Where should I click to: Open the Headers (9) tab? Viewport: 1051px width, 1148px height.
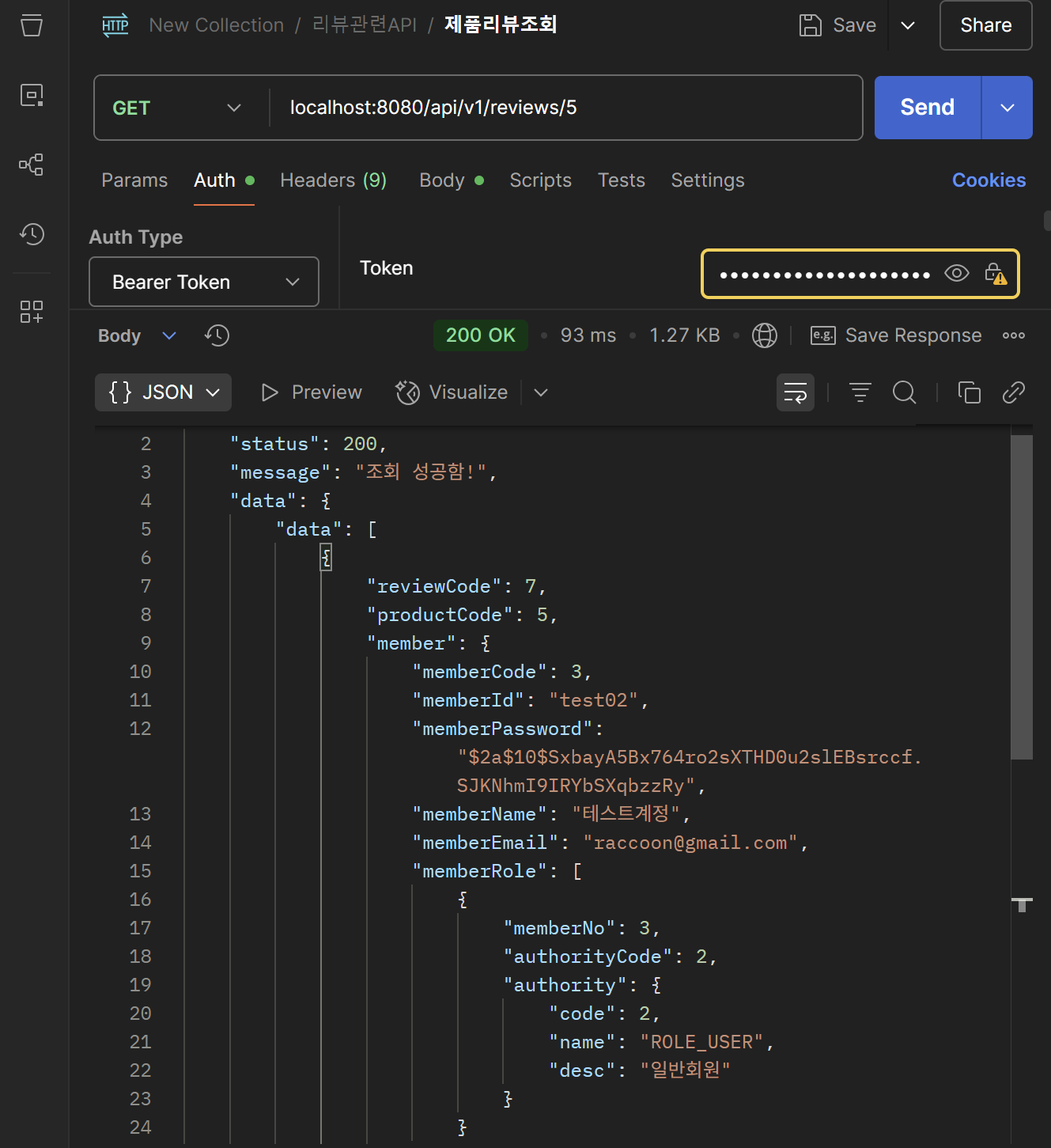[x=334, y=180]
